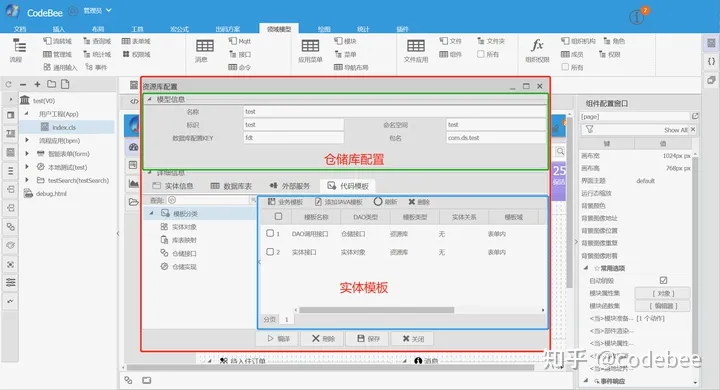720x390 pixels.
Task: Click the curly braces icon in the right sidebar
Action: tap(711, 62)
